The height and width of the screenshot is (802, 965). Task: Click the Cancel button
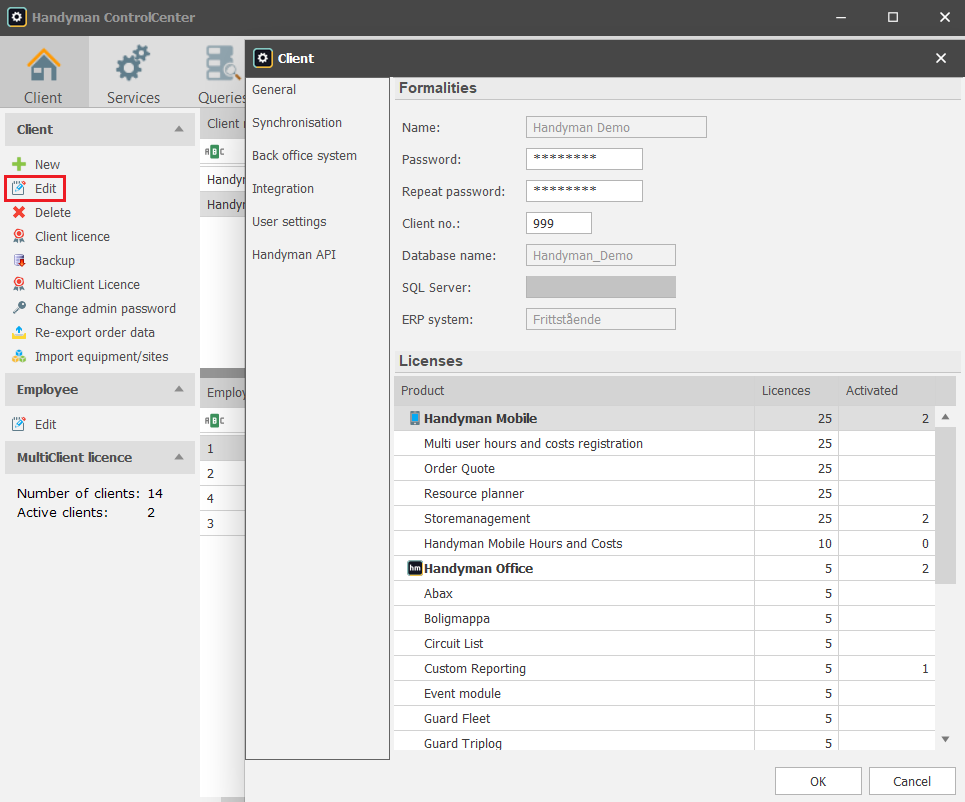pyautogui.click(x=911, y=781)
